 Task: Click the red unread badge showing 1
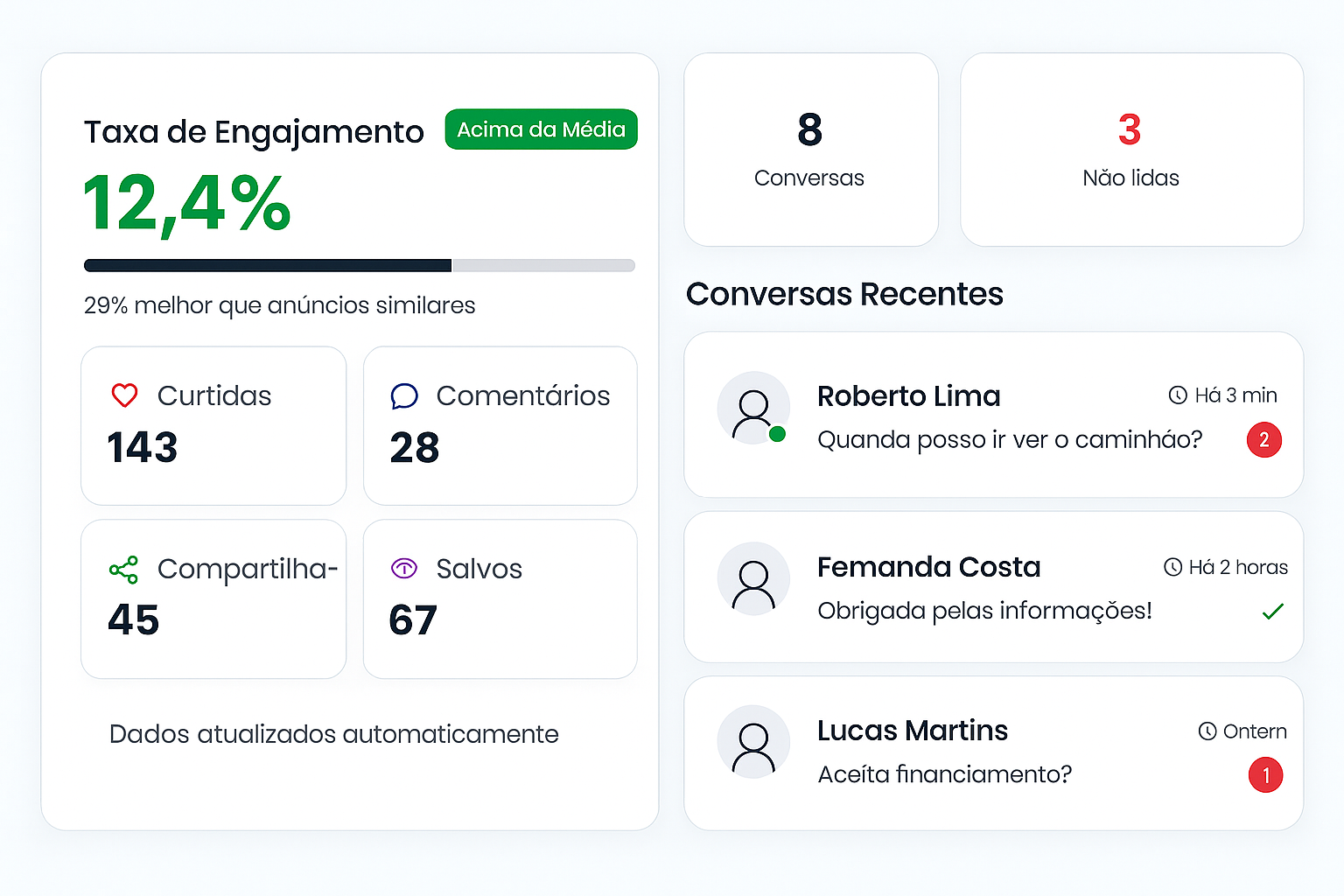pos(1265,775)
